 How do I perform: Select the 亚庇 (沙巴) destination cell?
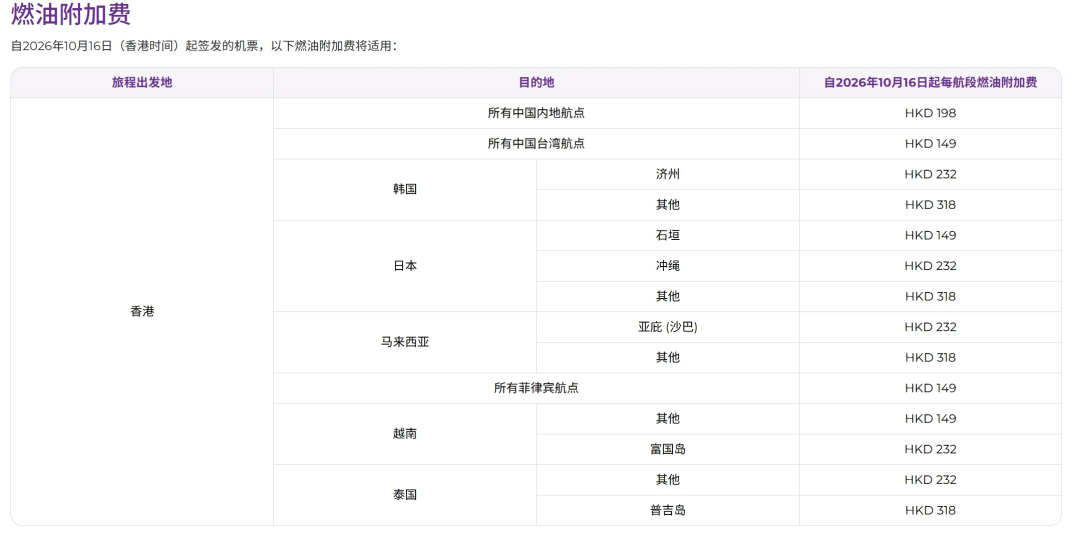tap(667, 327)
